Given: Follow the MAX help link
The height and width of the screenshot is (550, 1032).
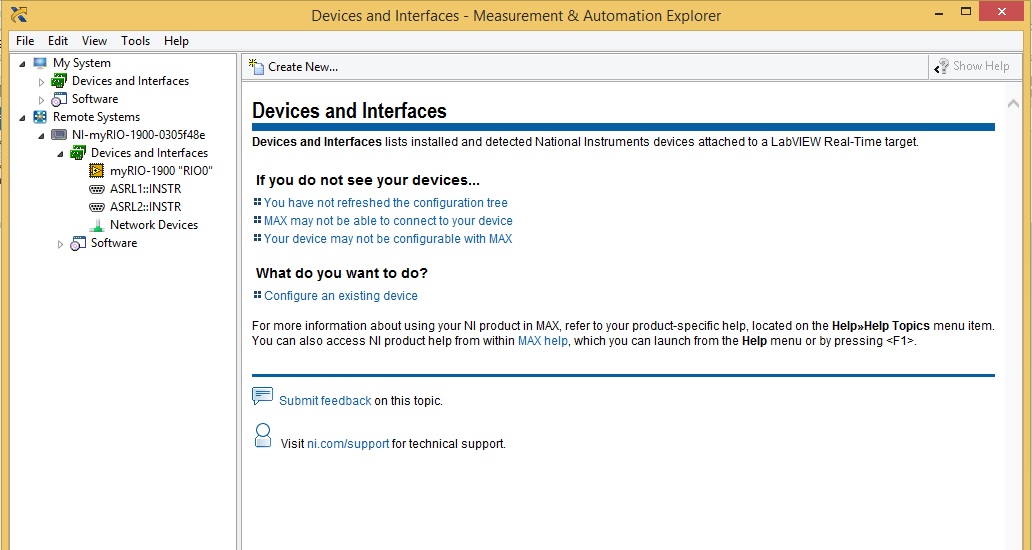Looking at the screenshot, I should point(542,341).
